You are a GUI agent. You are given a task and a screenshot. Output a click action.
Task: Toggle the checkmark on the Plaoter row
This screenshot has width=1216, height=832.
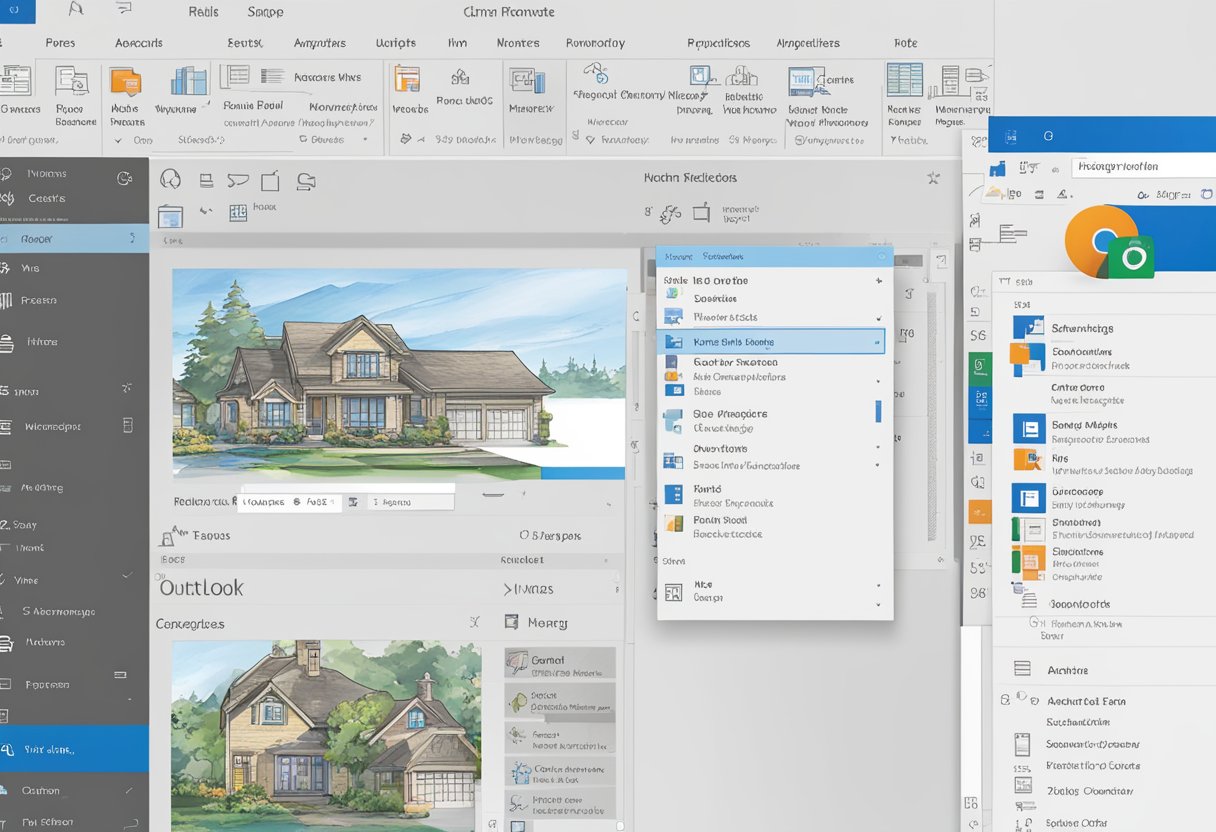(x=878, y=317)
